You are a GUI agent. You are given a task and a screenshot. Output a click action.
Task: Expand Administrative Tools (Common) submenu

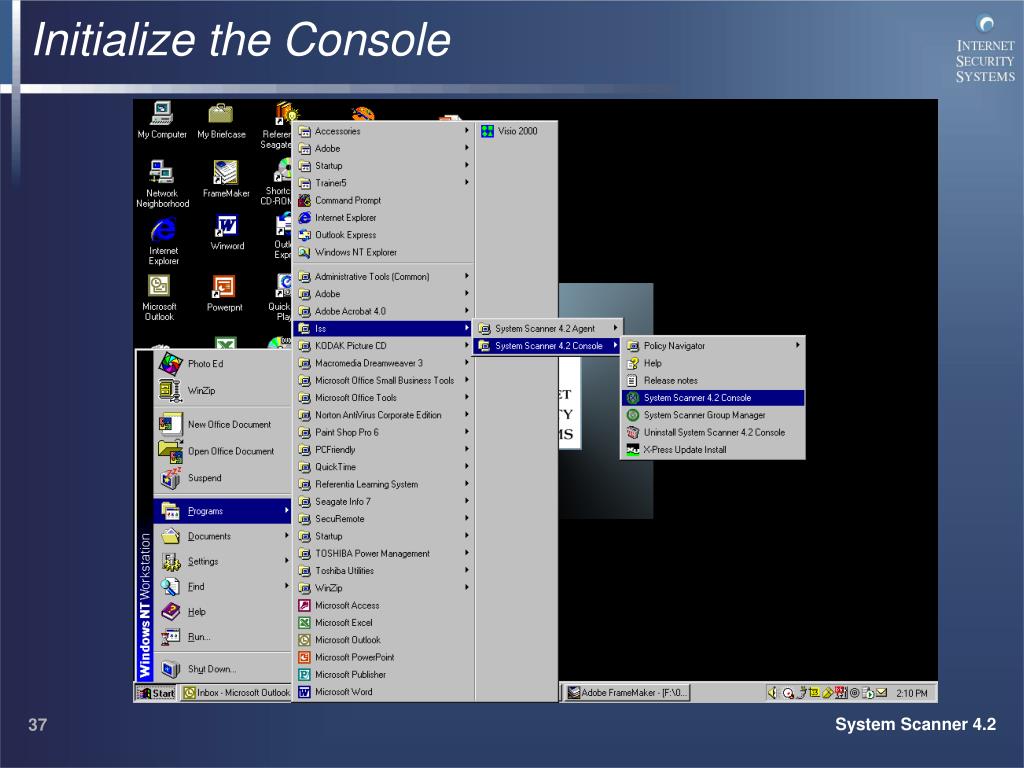[x=385, y=277]
